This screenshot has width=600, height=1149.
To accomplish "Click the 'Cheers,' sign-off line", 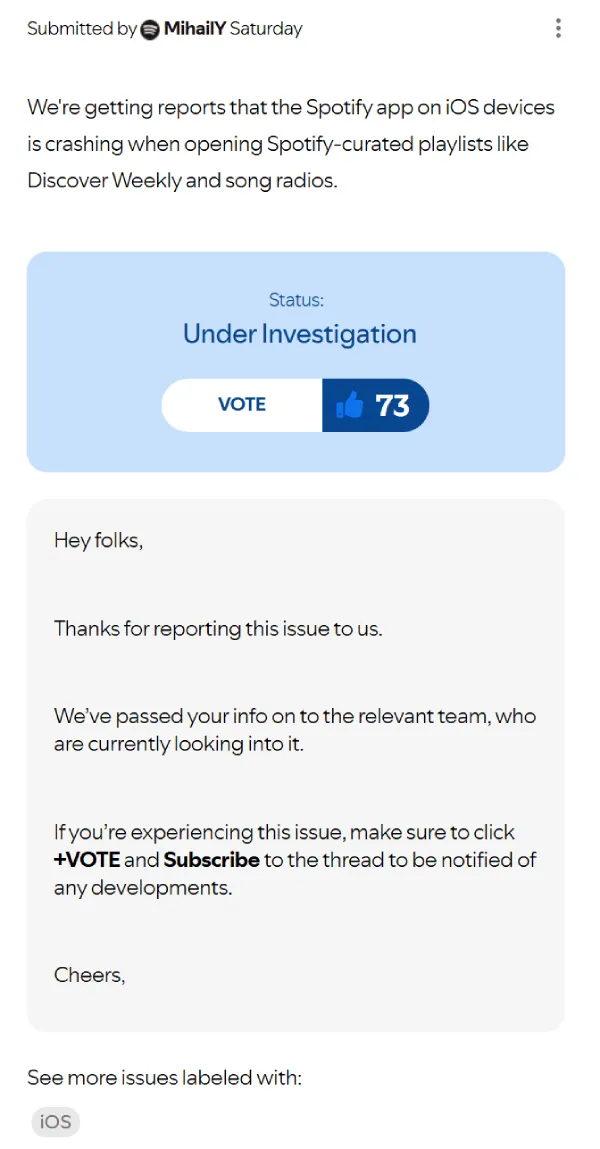I will pyautogui.click(x=89, y=975).
